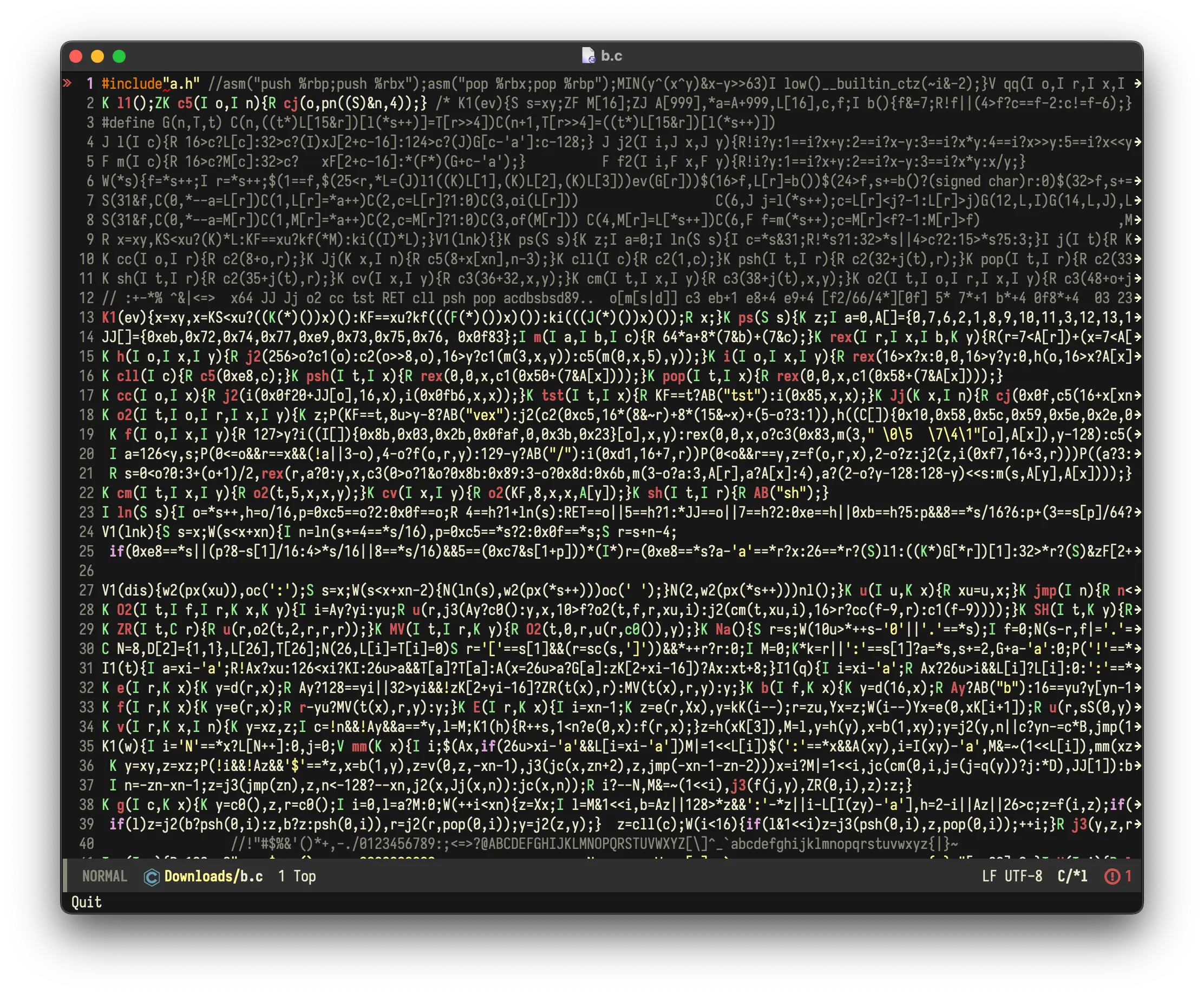The image size is (1204, 994).
Task: Close the b.c window with red button
Action: [x=76, y=56]
